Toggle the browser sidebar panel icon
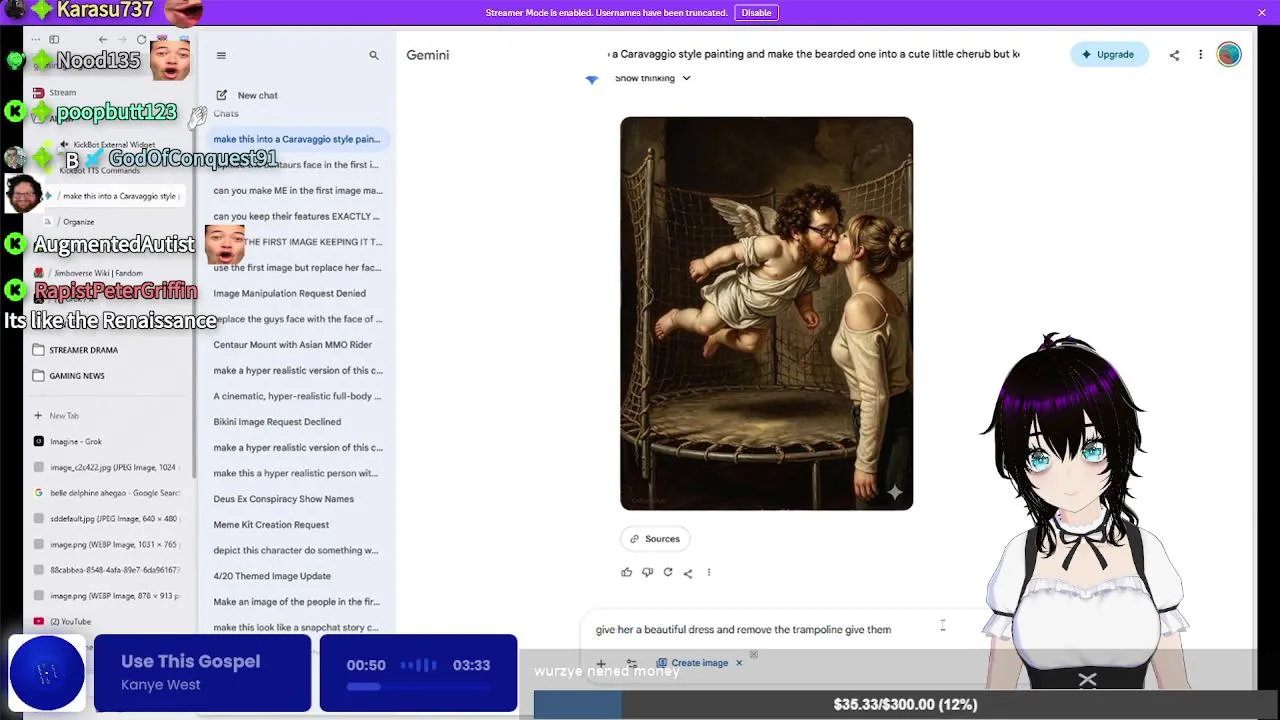Screen dimensions: 1280x720 pyautogui.click(x=54, y=40)
